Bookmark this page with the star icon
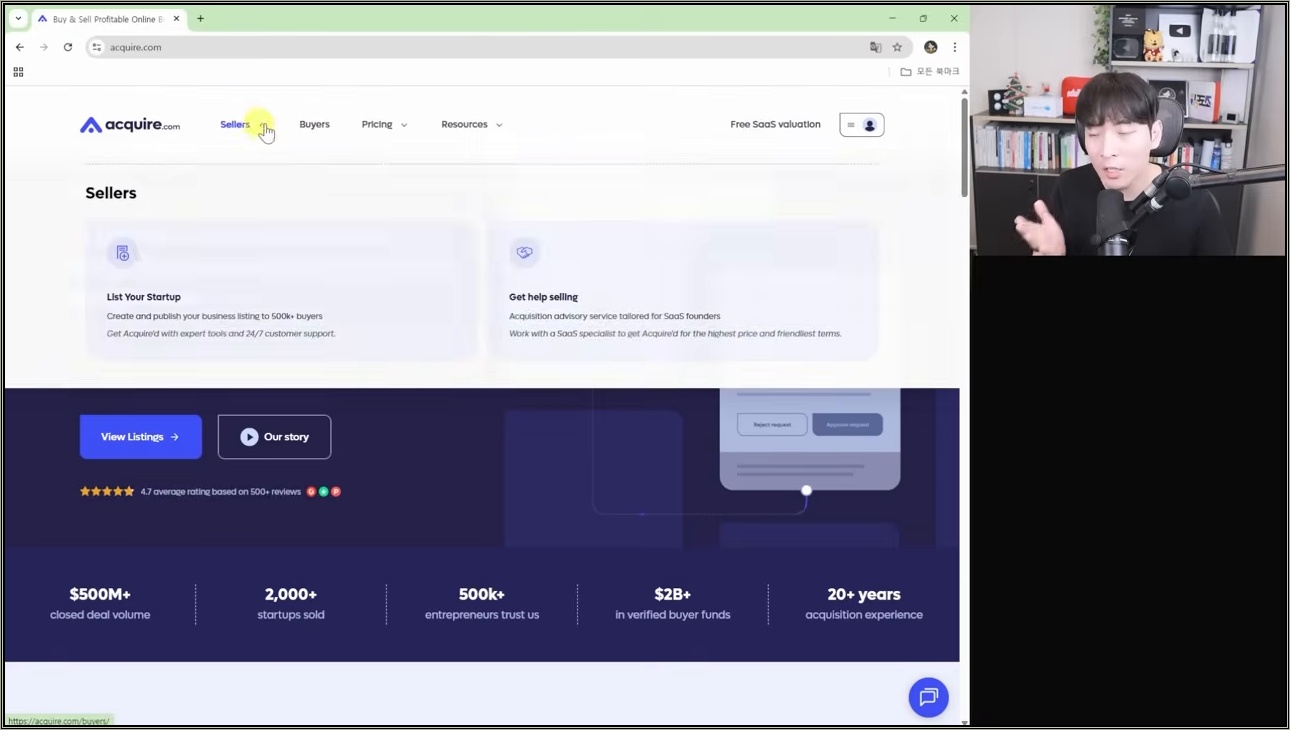 coord(897,47)
